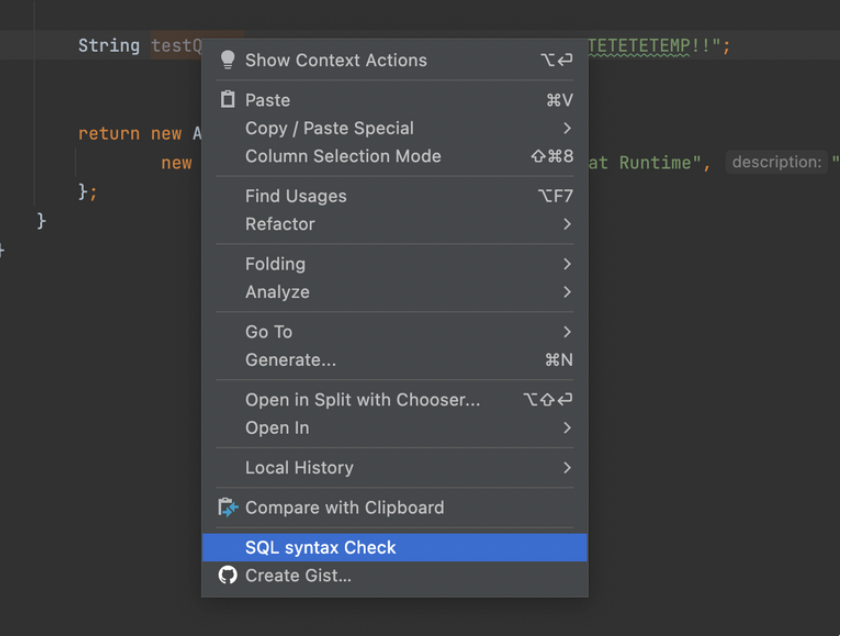The height and width of the screenshot is (638, 844).
Task: Click the lightbulb Show Context Actions icon
Action: click(228, 60)
